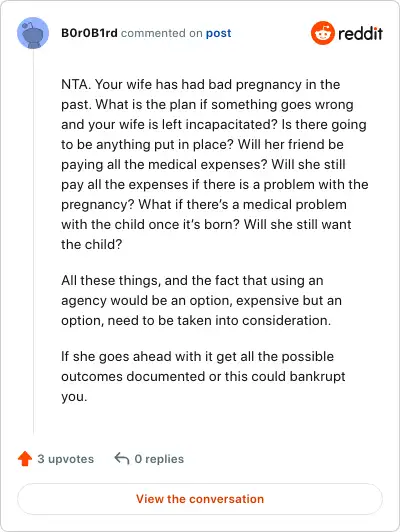Click the vertical comment thread line
Viewport: 400px width, 532px height.
pyautogui.click(x=33, y=241)
